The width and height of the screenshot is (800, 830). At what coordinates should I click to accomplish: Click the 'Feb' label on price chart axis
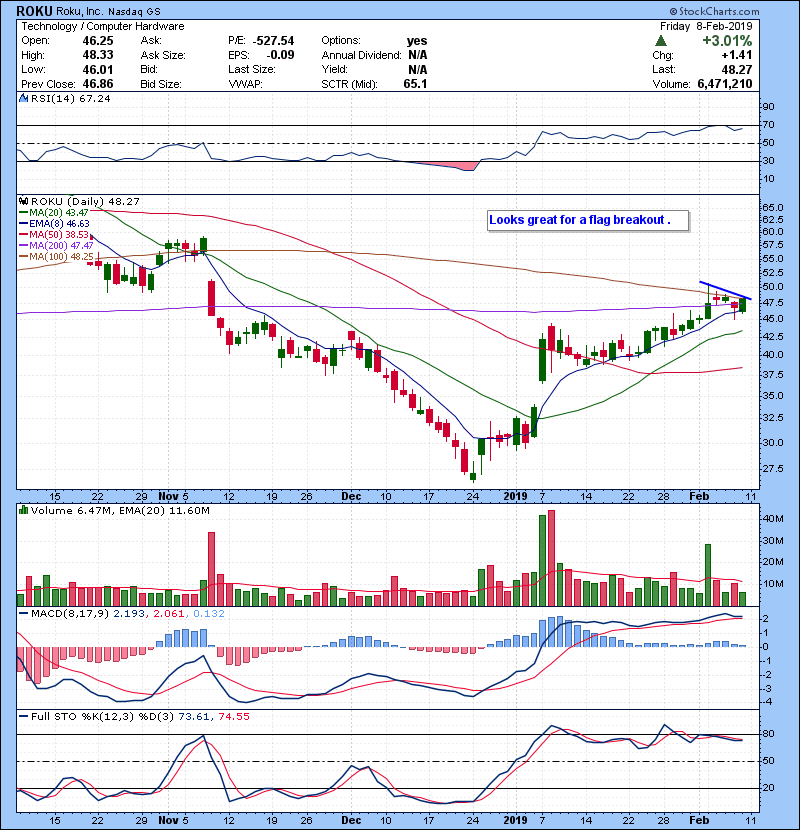point(699,496)
